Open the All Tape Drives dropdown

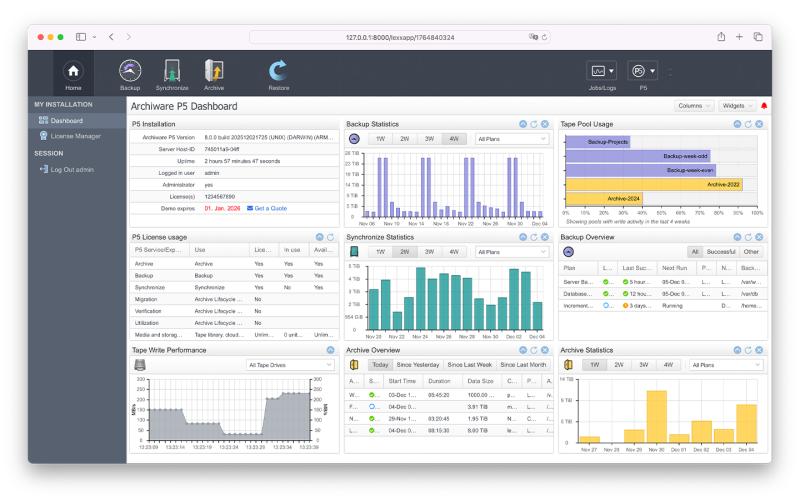290,365
